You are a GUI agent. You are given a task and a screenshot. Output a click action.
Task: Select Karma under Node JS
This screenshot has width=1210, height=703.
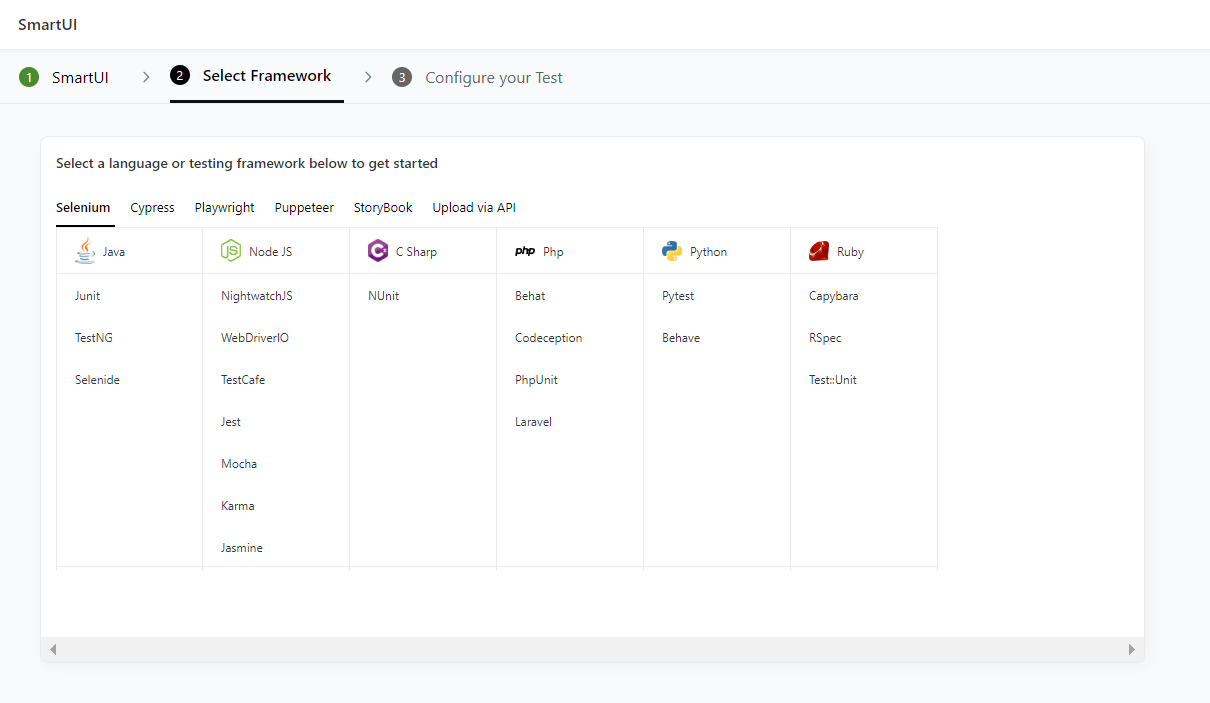(x=238, y=506)
